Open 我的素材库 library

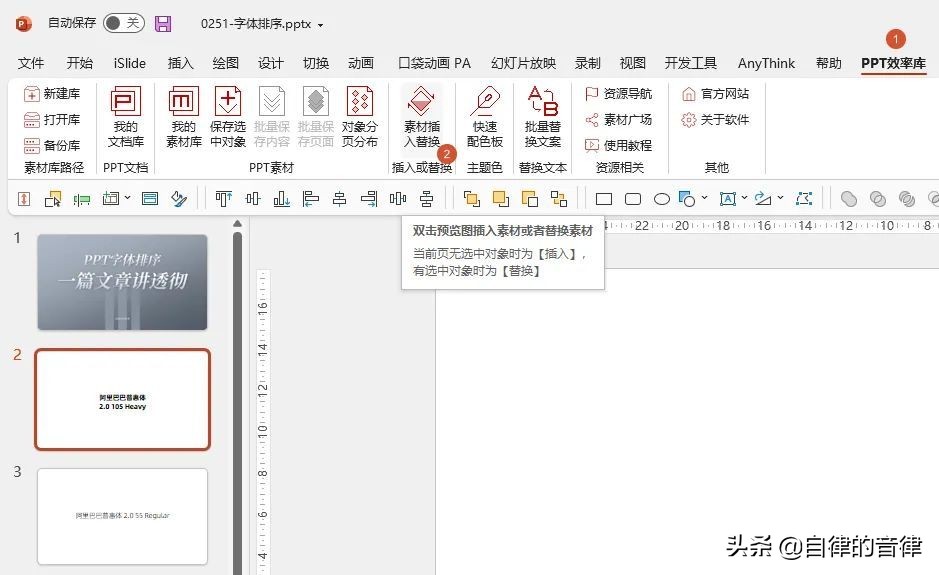(x=184, y=117)
